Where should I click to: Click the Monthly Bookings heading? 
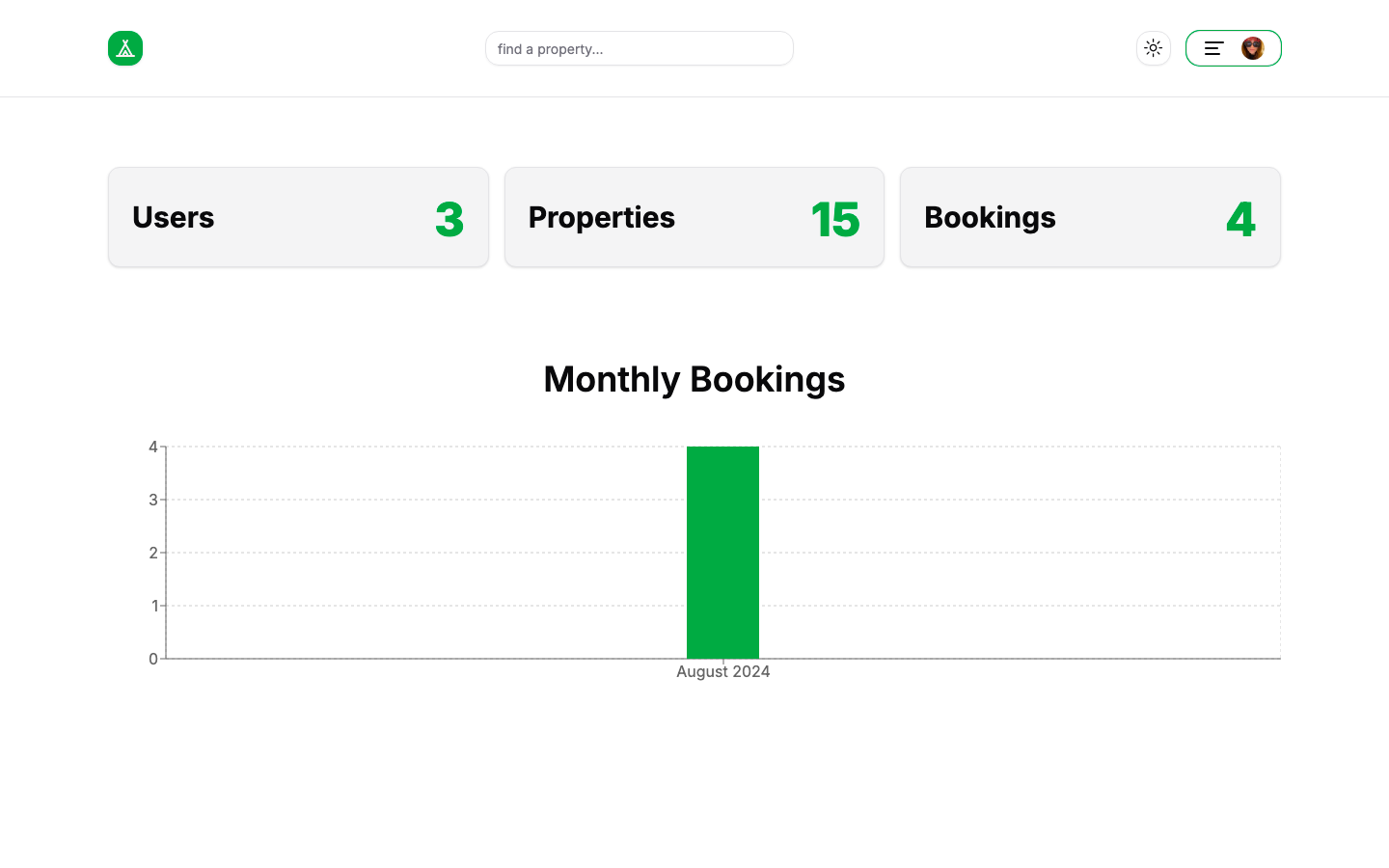coord(694,379)
